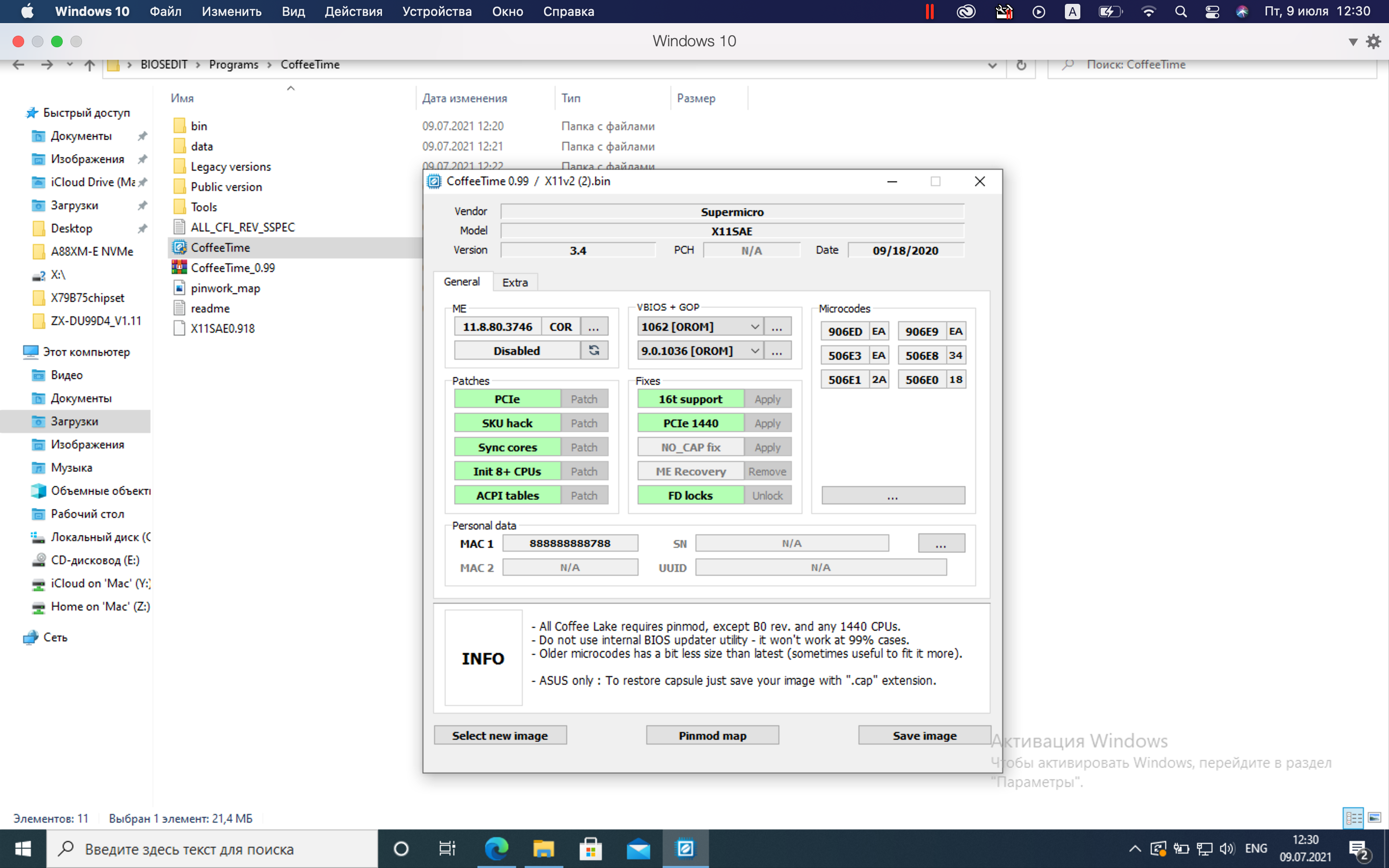
Task: Switch to the Extra tab
Action: click(515, 283)
